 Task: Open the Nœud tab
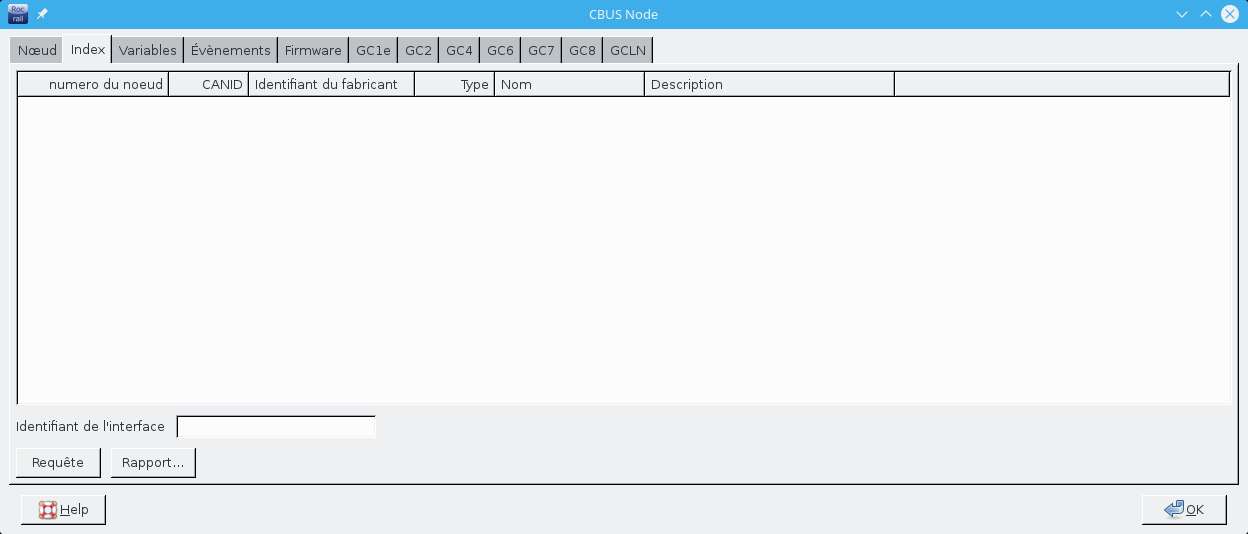coord(37,50)
